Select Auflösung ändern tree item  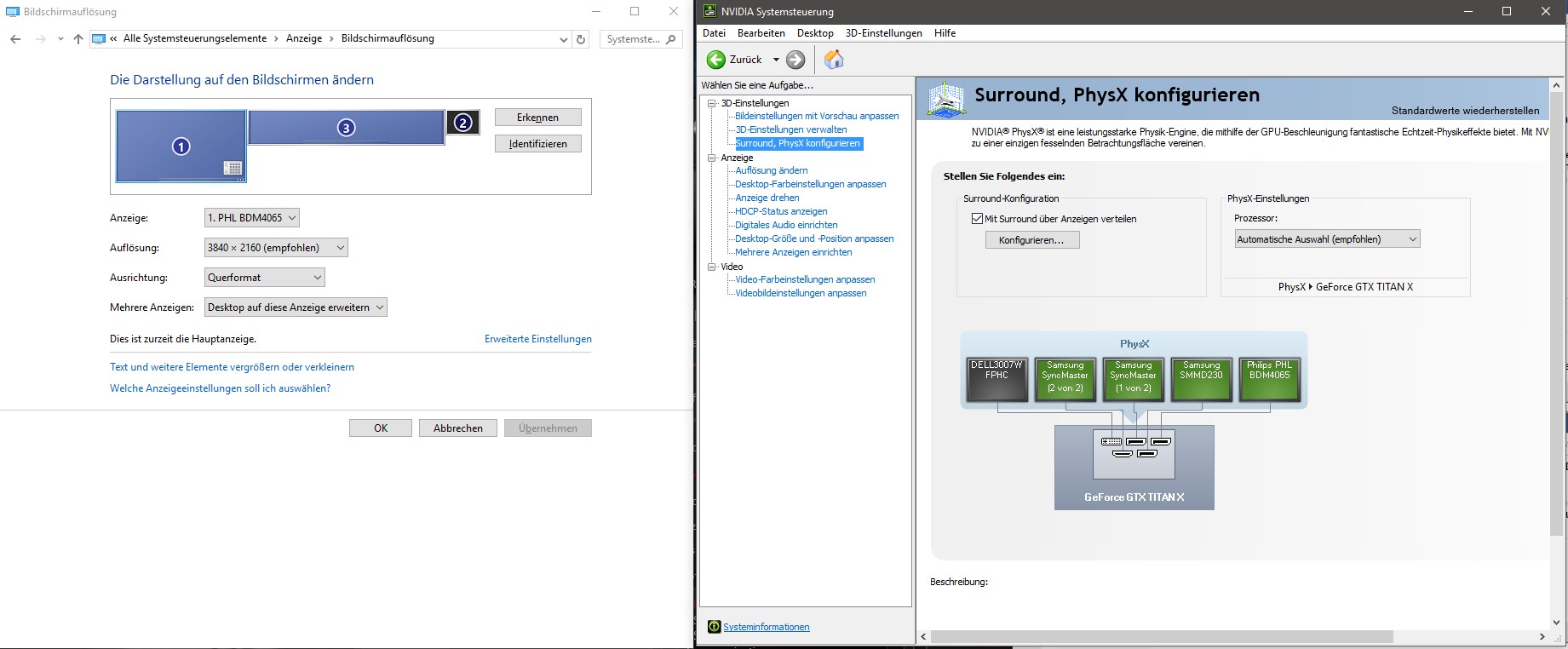coord(772,170)
